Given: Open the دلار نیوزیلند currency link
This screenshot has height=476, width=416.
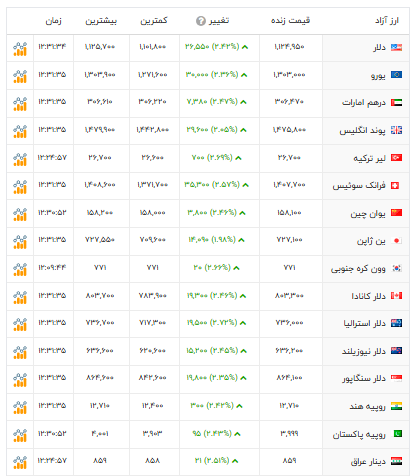Looking at the screenshot, I should click(364, 351).
